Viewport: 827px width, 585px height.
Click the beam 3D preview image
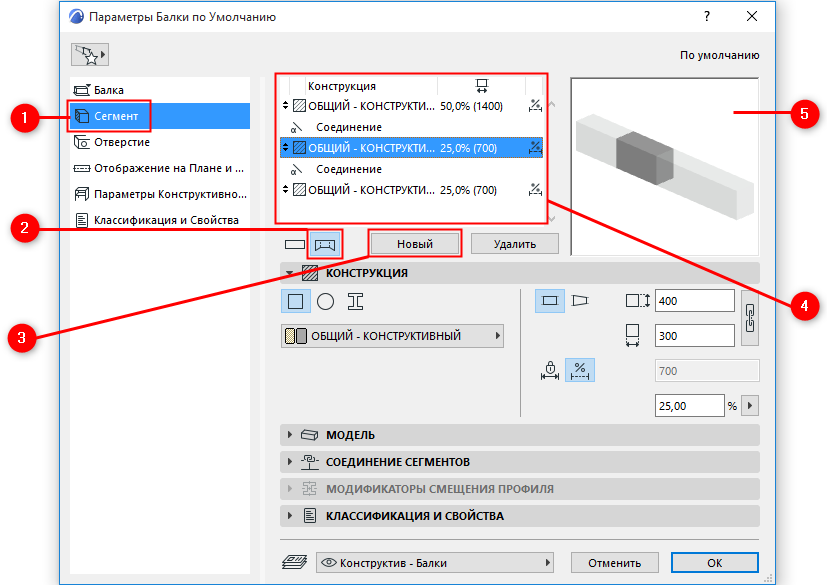tap(665, 166)
